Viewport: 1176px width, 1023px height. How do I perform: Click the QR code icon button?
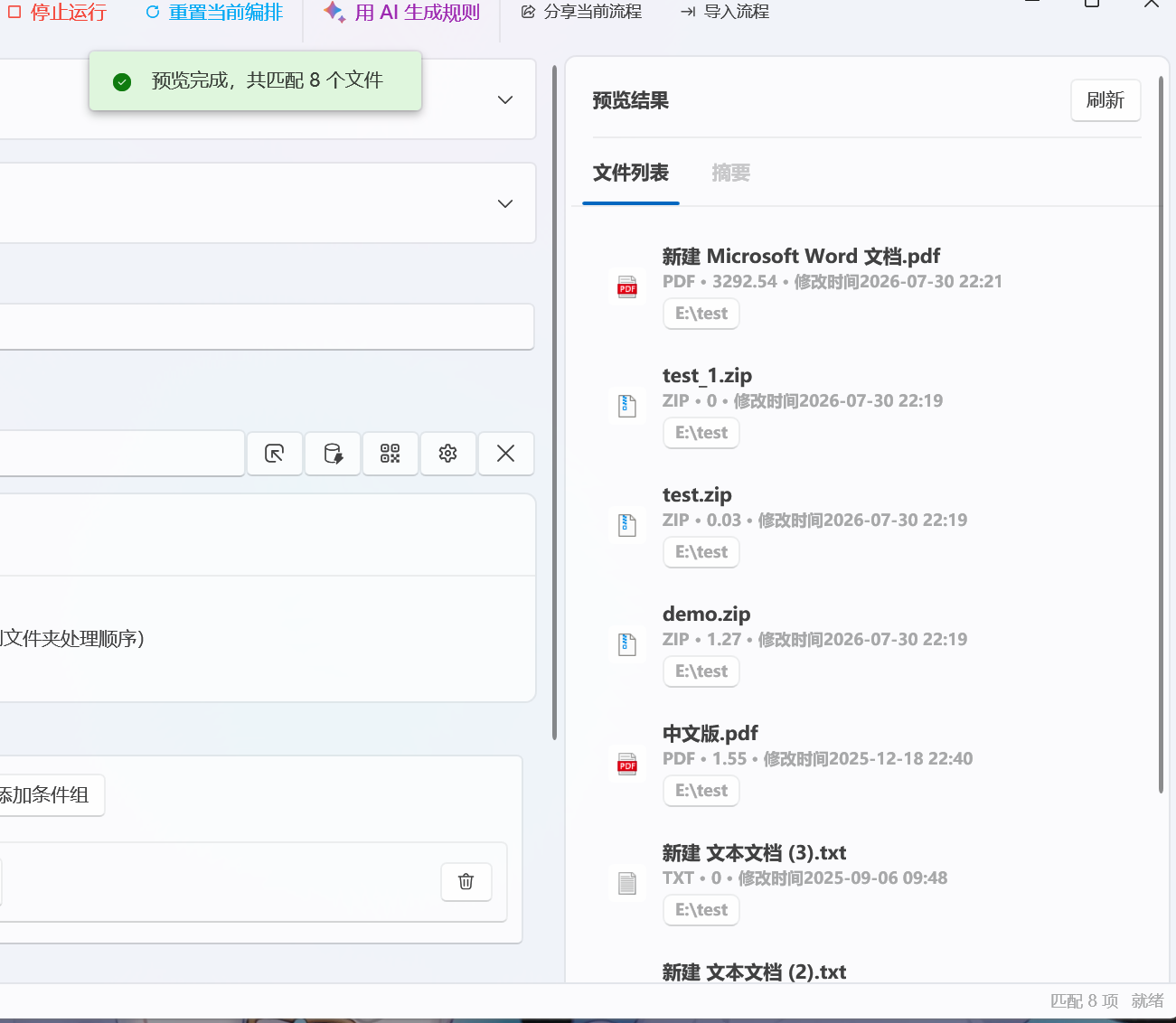point(390,453)
